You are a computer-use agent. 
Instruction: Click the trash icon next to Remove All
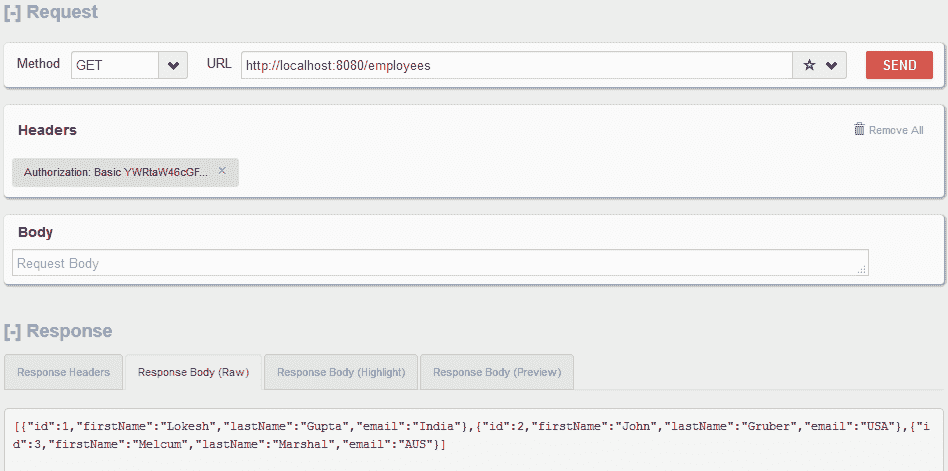point(859,129)
